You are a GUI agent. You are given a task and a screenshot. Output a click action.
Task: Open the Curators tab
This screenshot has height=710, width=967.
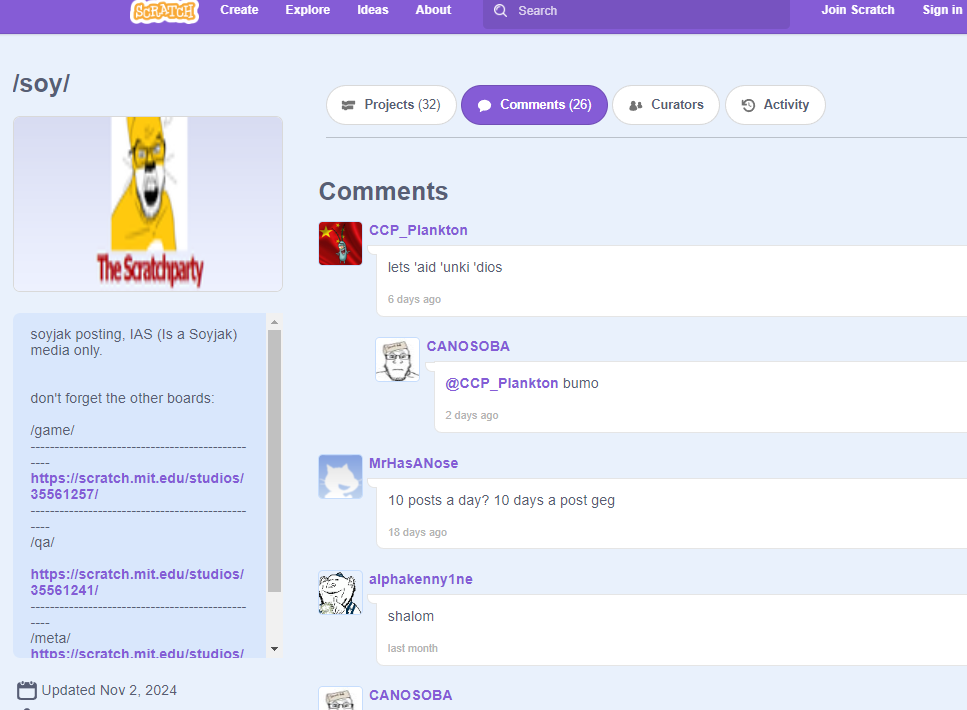(665, 105)
